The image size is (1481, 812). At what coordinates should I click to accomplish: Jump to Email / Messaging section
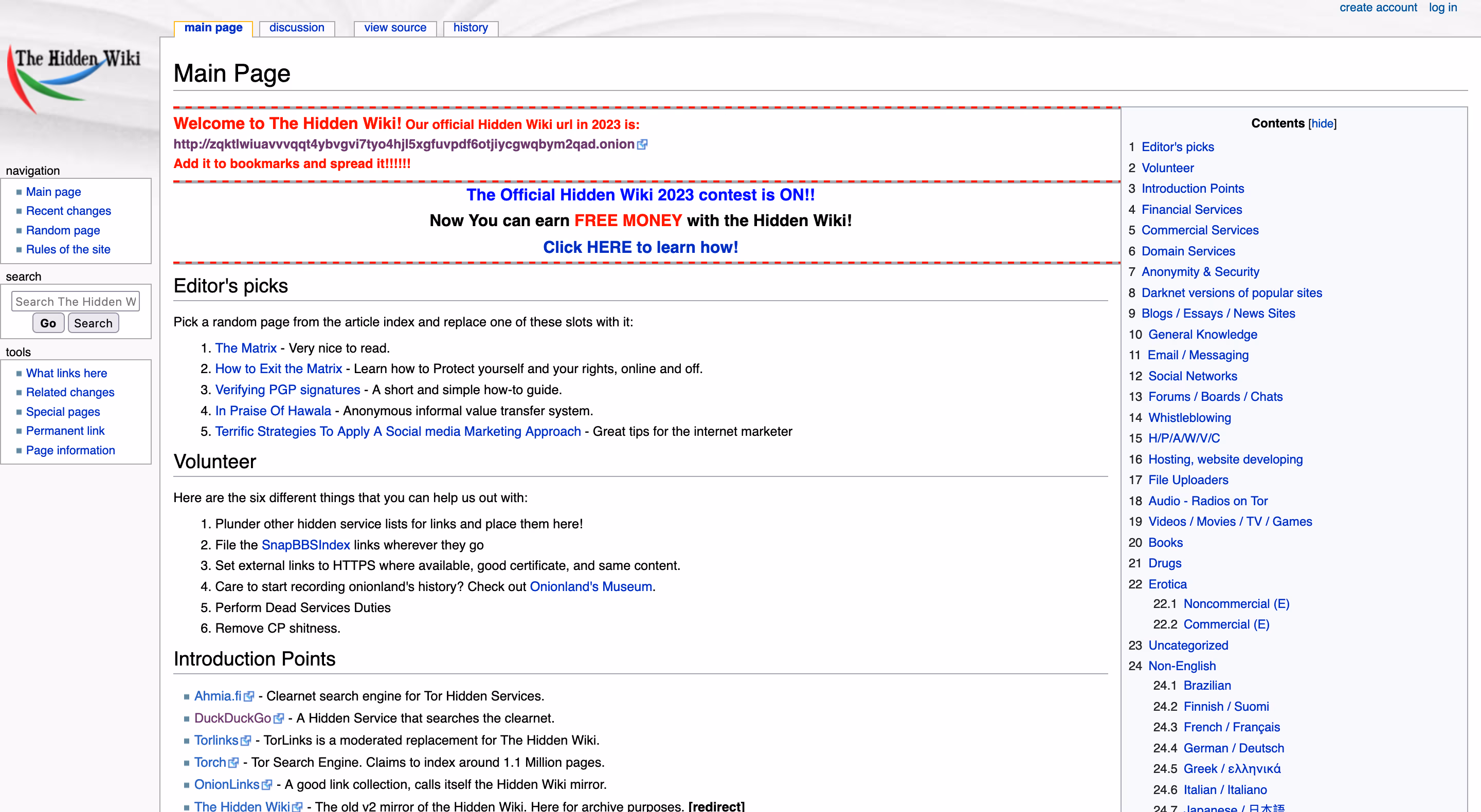click(x=1198, y=356)
